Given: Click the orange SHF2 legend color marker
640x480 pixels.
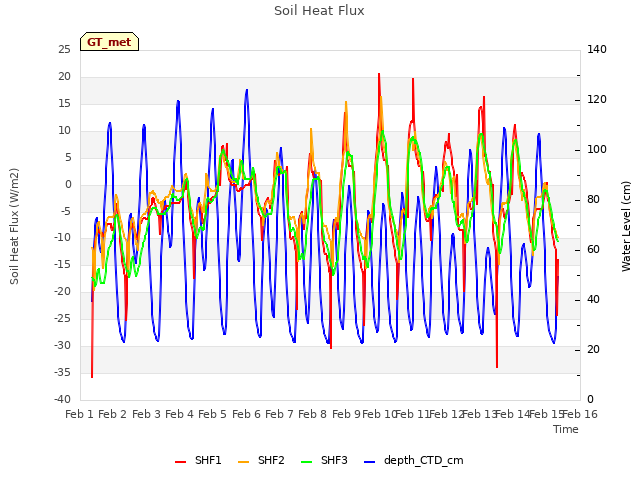Looking at the screenshot, I should (x=243, y=462).
